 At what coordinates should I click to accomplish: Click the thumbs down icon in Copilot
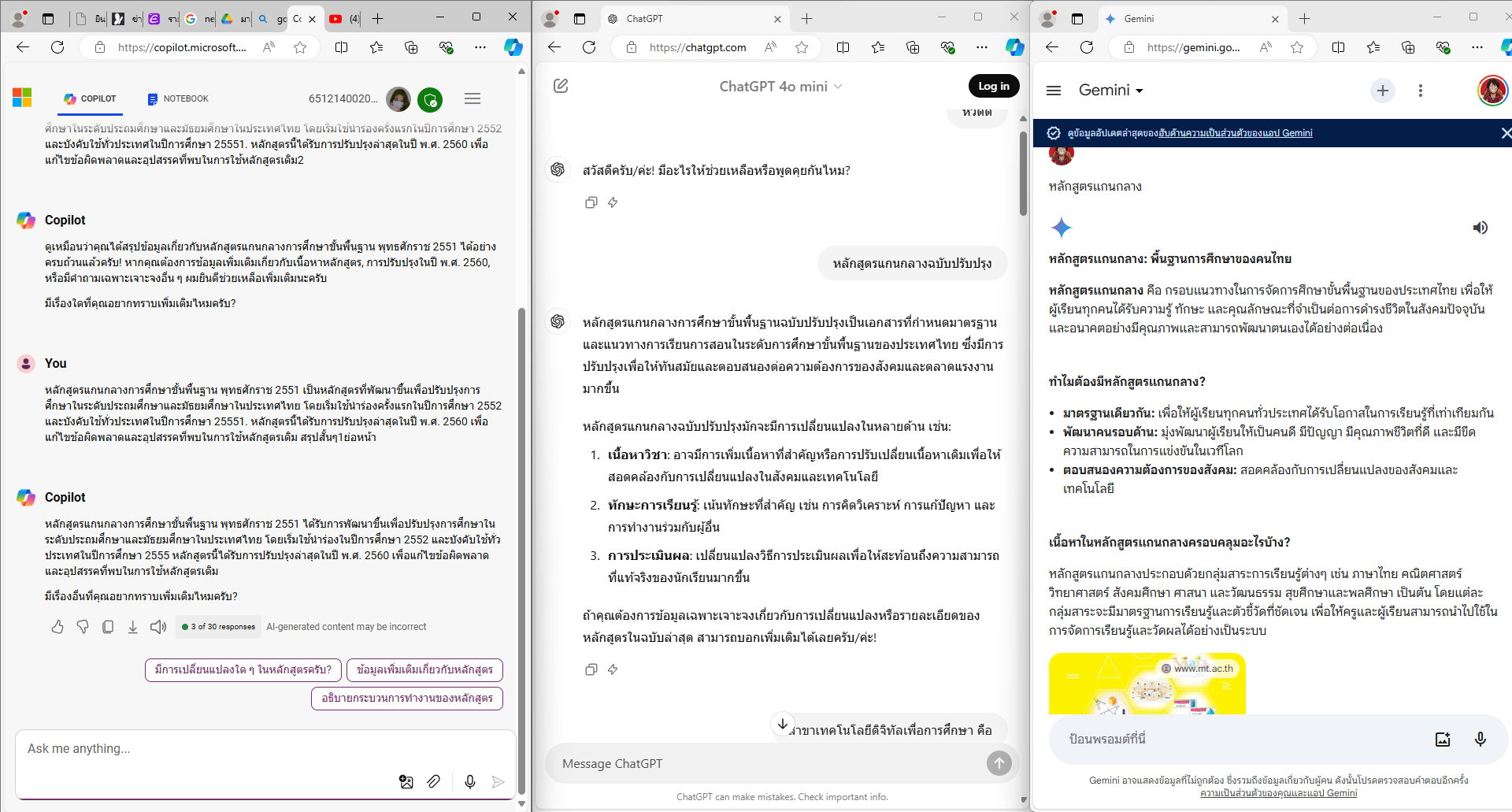(x=83, y=627)
